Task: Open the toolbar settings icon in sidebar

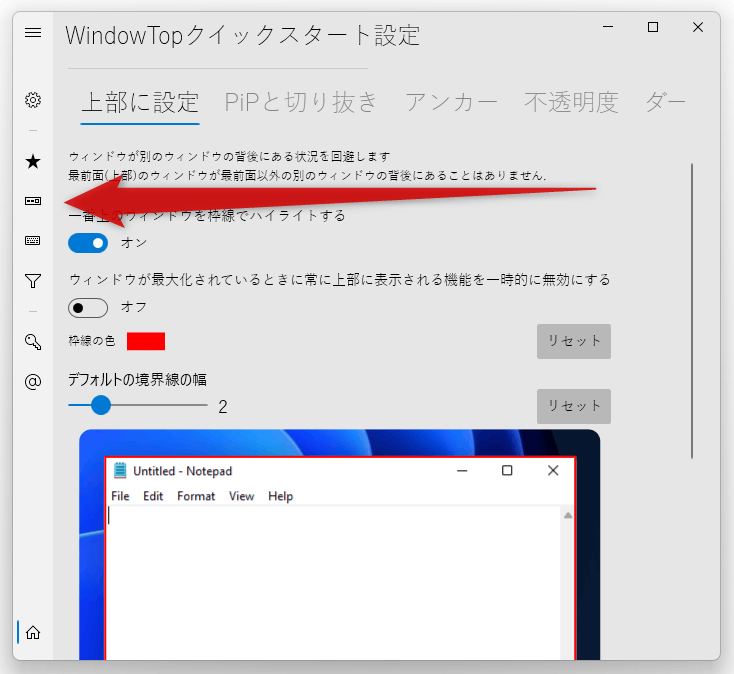Action: 33,201
